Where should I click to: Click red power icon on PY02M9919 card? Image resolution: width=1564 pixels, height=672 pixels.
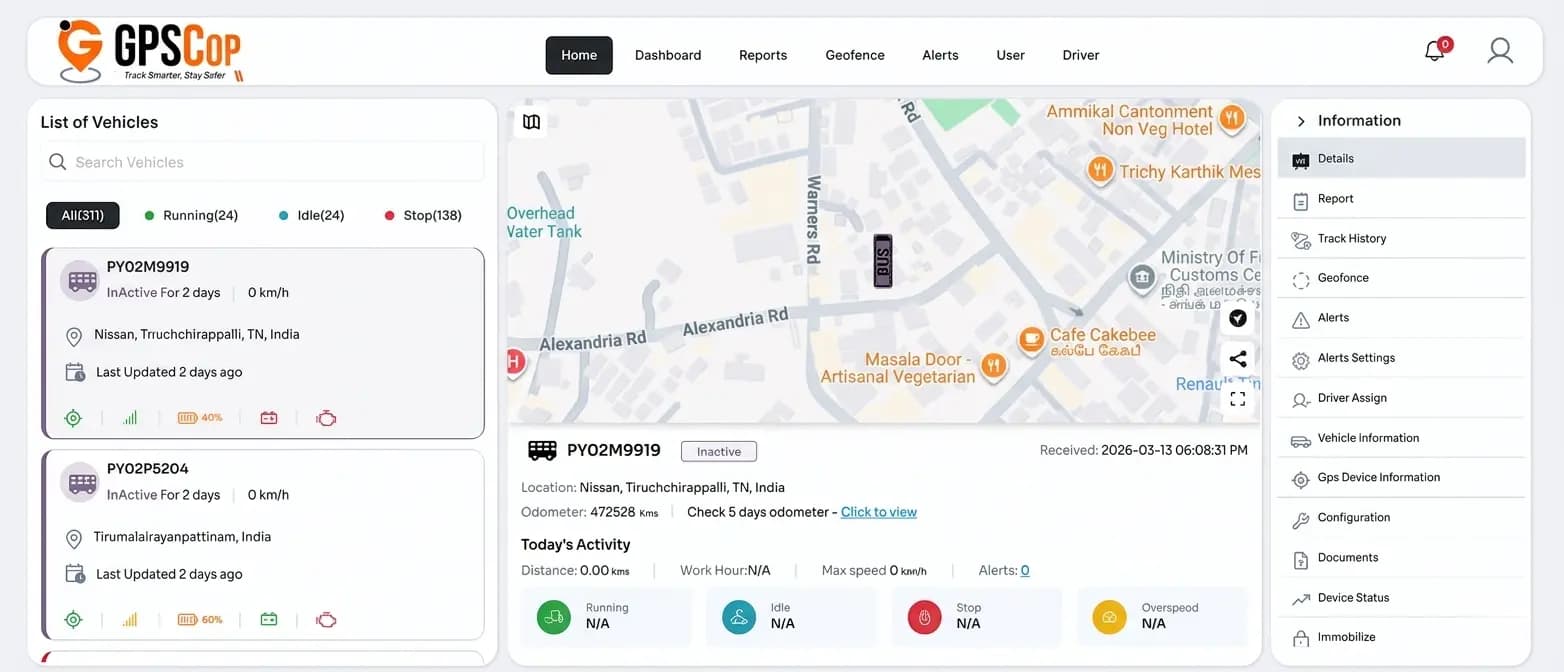[x=269, y=418]
